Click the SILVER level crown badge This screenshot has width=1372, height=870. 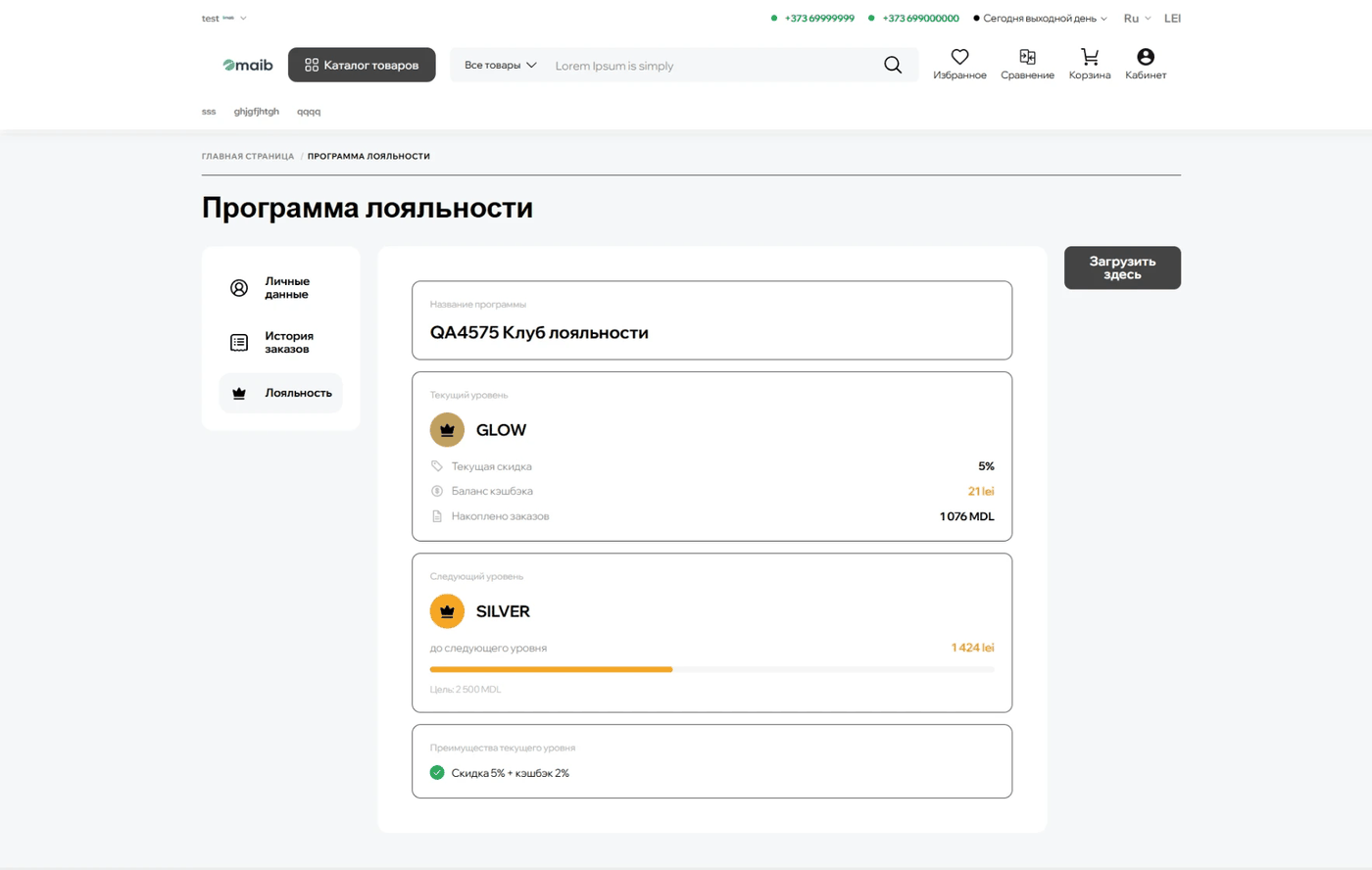(x=447, y=610)
